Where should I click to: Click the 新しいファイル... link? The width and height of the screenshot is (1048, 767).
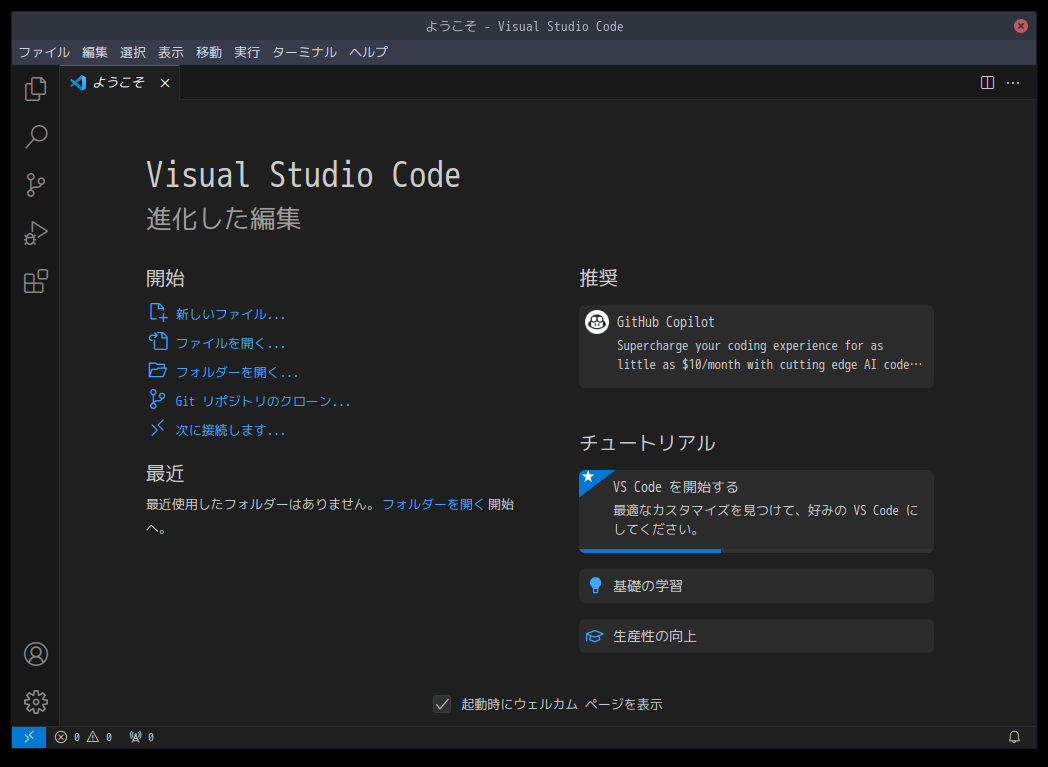pyautogui.click(x=230, y=314)
